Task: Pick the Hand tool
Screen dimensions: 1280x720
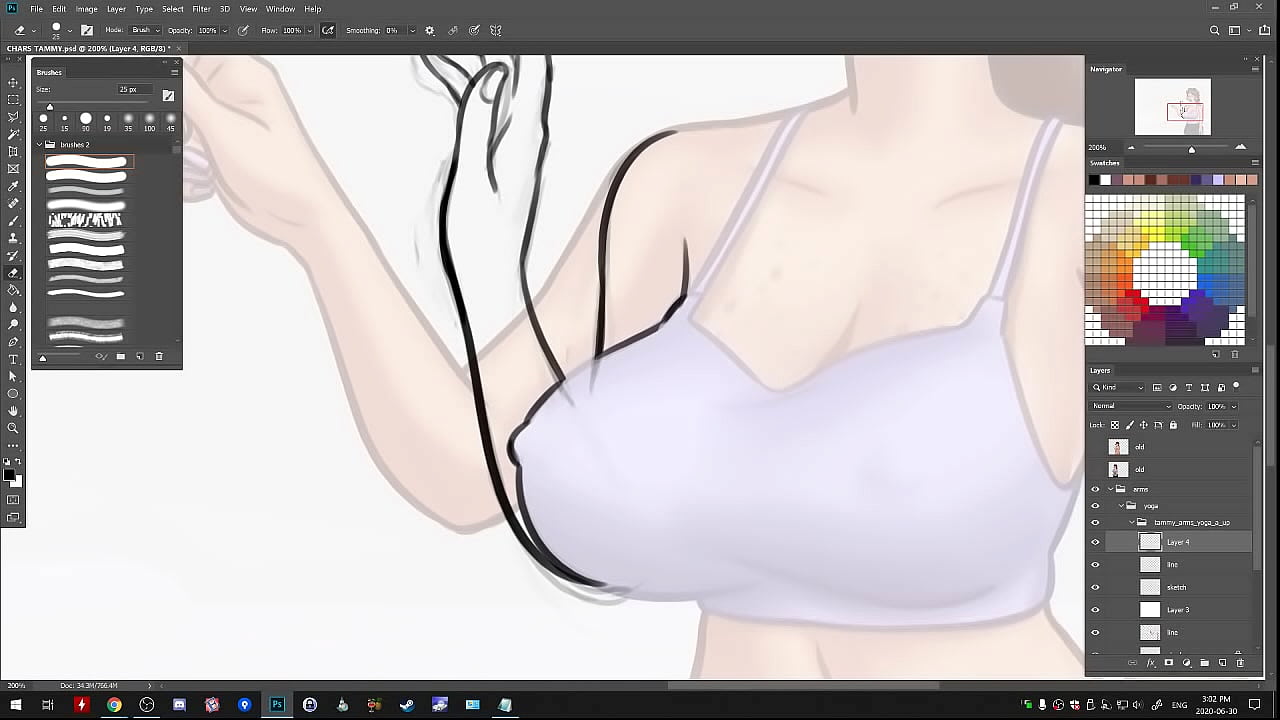Action: point(13,411)
